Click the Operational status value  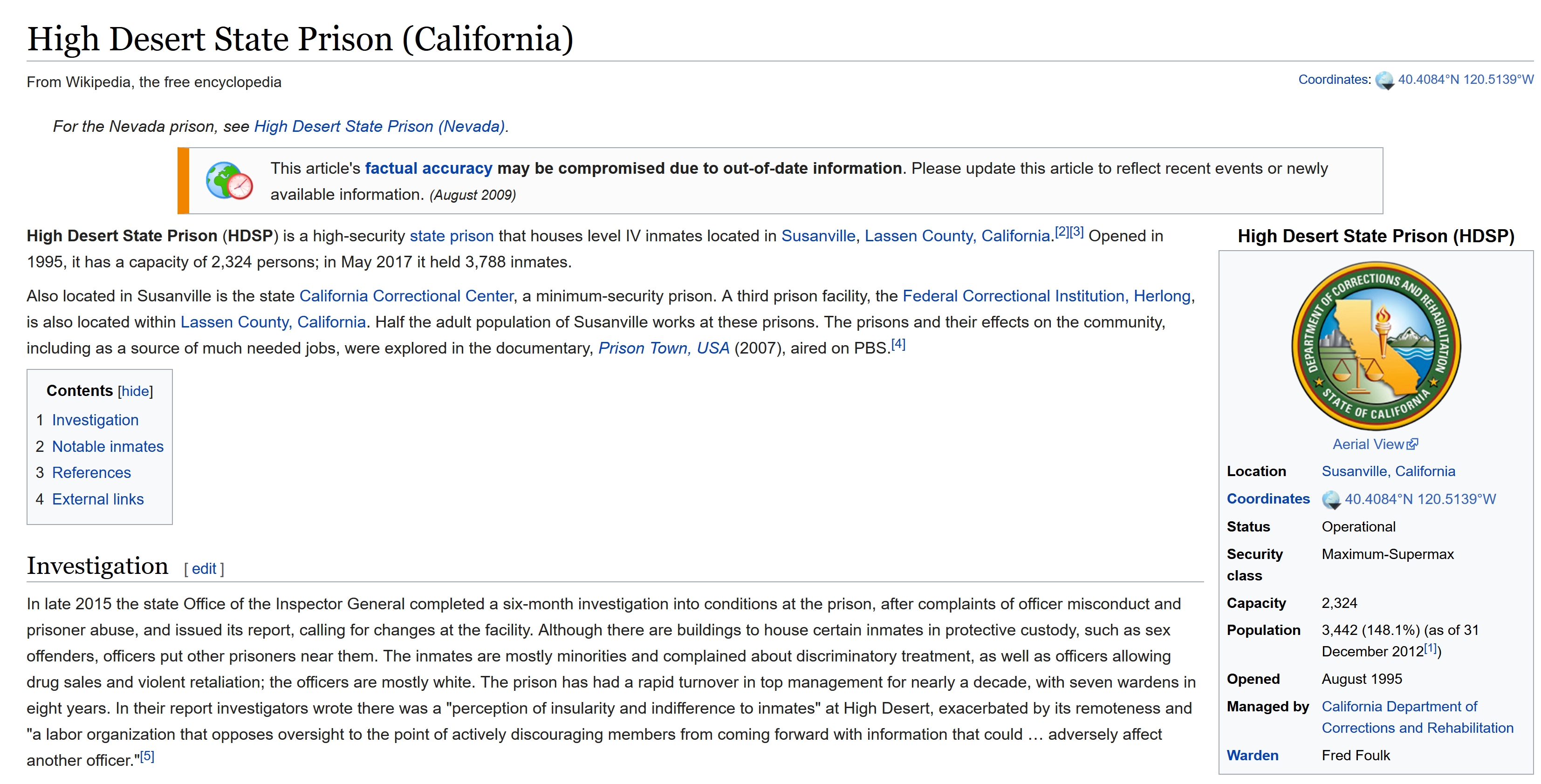click(x=1358, y=526)
